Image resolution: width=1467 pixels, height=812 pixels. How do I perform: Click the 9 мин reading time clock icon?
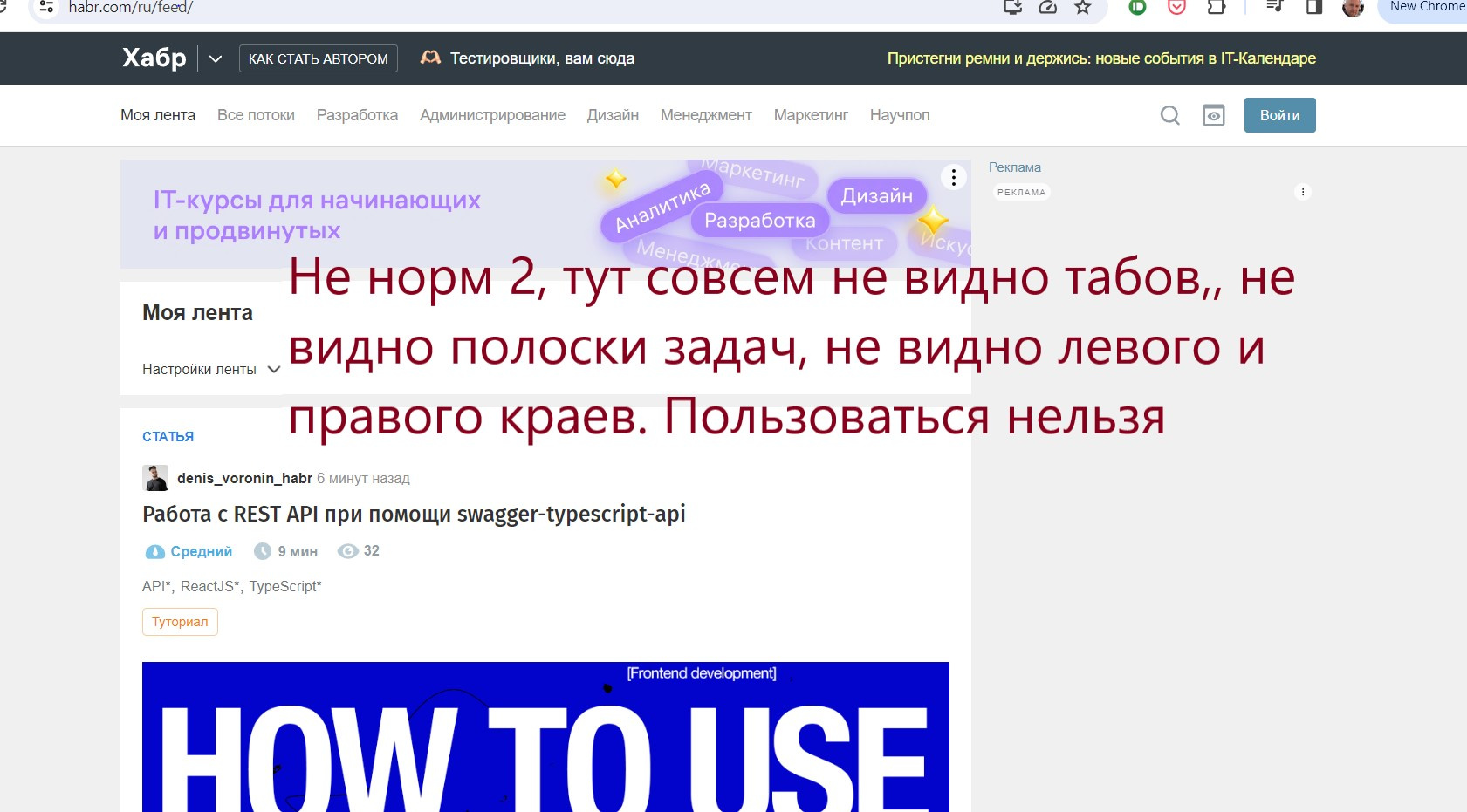click(263, 551)
